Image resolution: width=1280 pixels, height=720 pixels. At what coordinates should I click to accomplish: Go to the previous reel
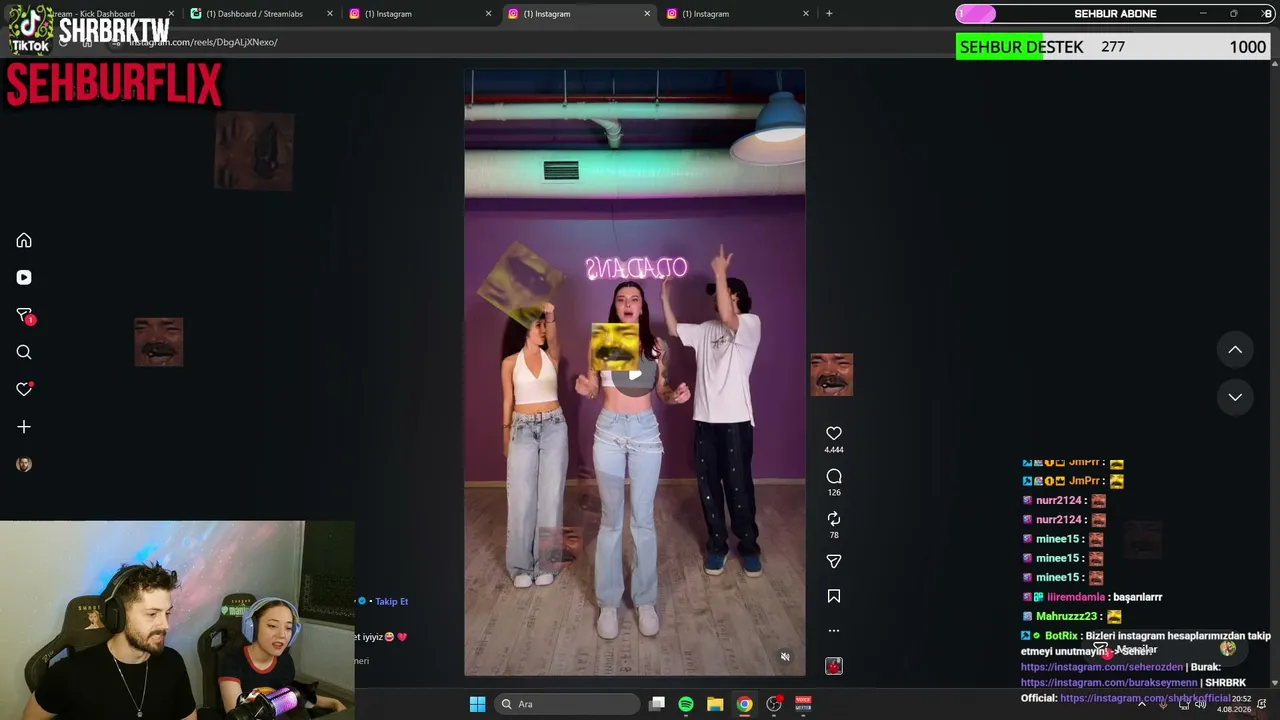coord(1235,350)
